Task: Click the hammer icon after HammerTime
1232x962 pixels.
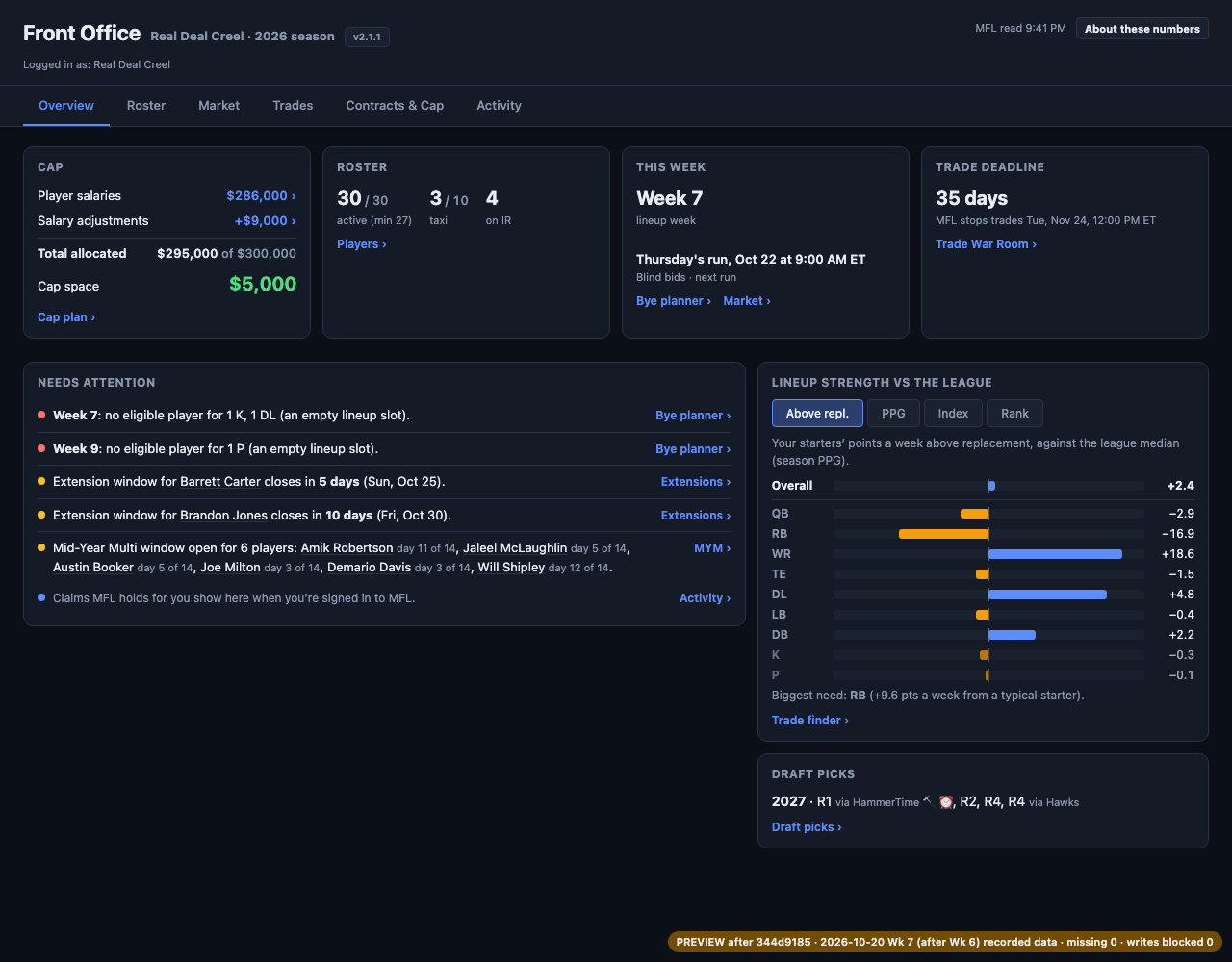Action: (928, 800)
